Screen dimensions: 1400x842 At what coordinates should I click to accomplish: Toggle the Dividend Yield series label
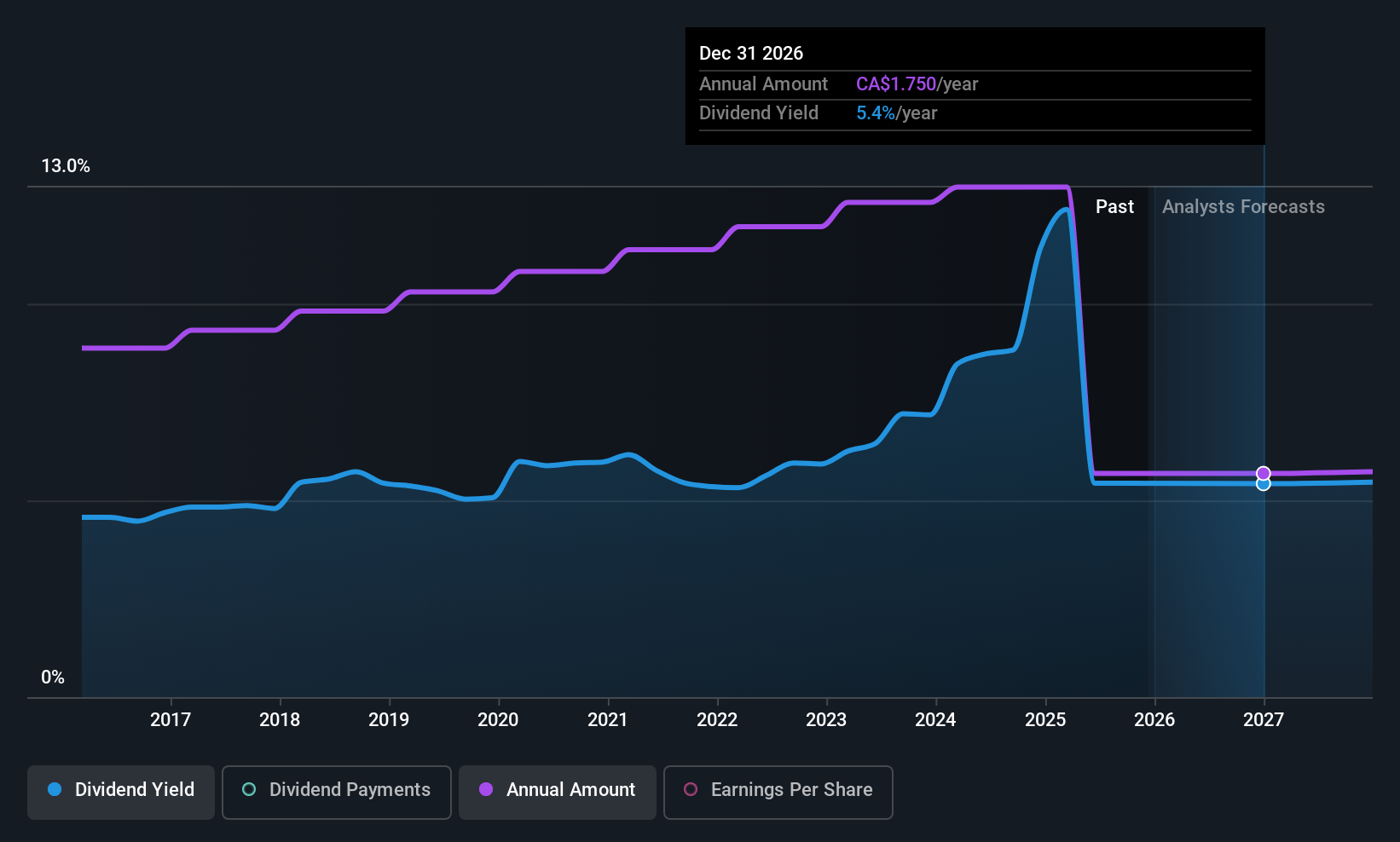[135, 789]
